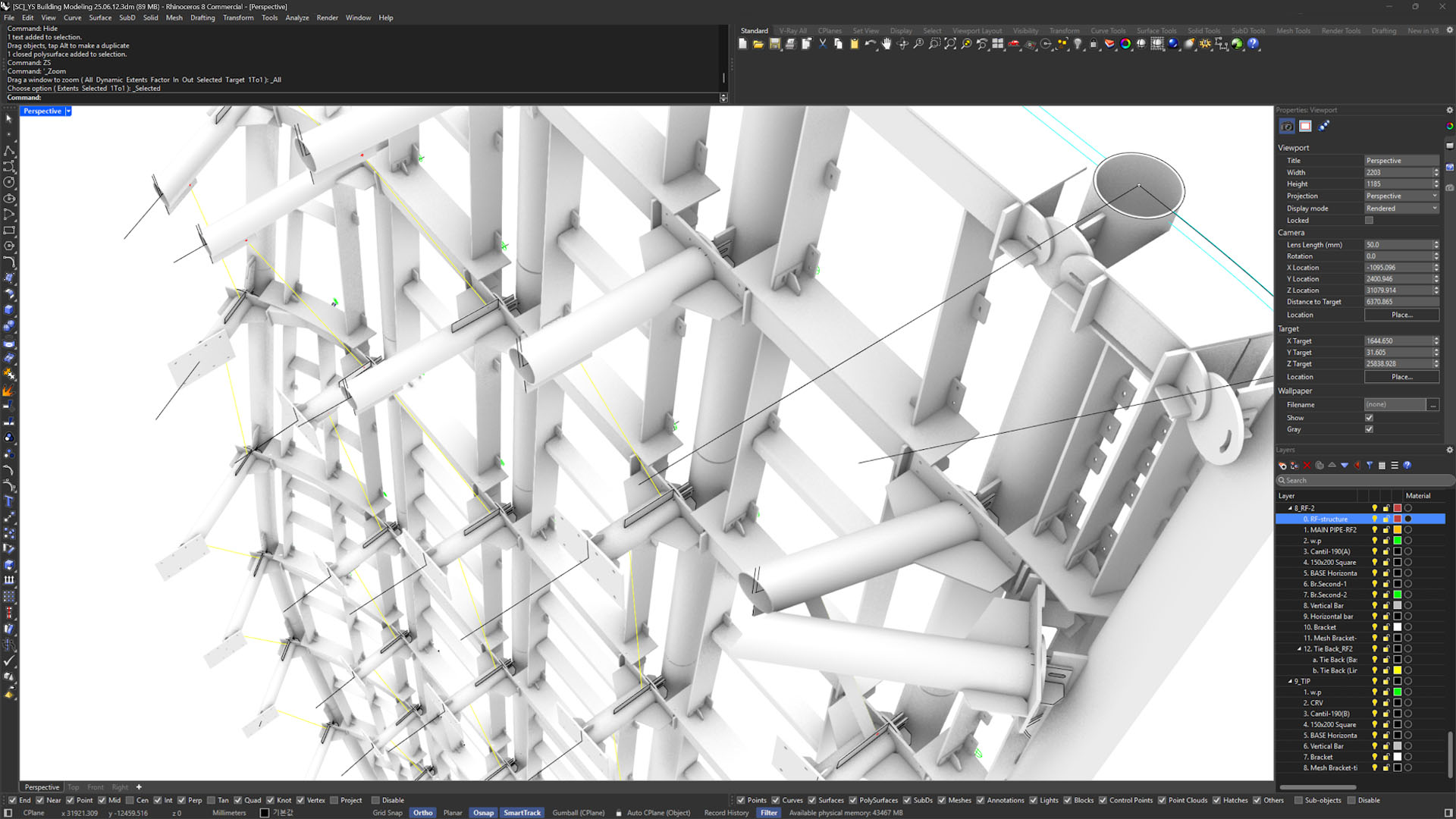Uncheck the wallpaper Show checkbox

point(1370,418)
